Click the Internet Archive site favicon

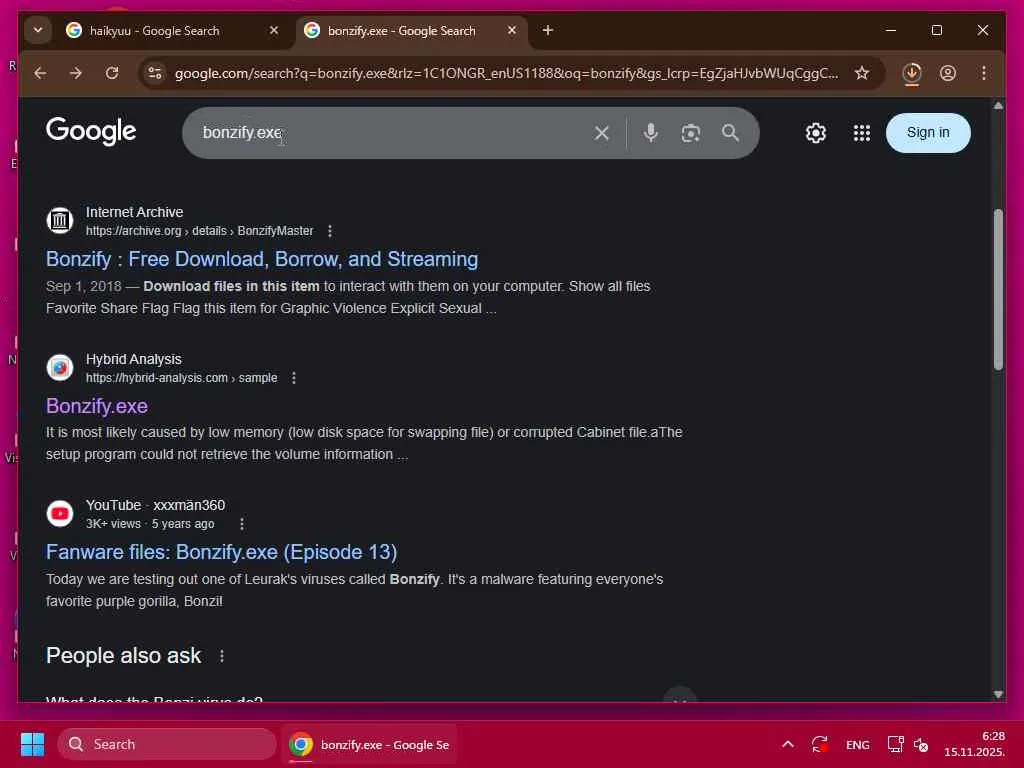59,221
